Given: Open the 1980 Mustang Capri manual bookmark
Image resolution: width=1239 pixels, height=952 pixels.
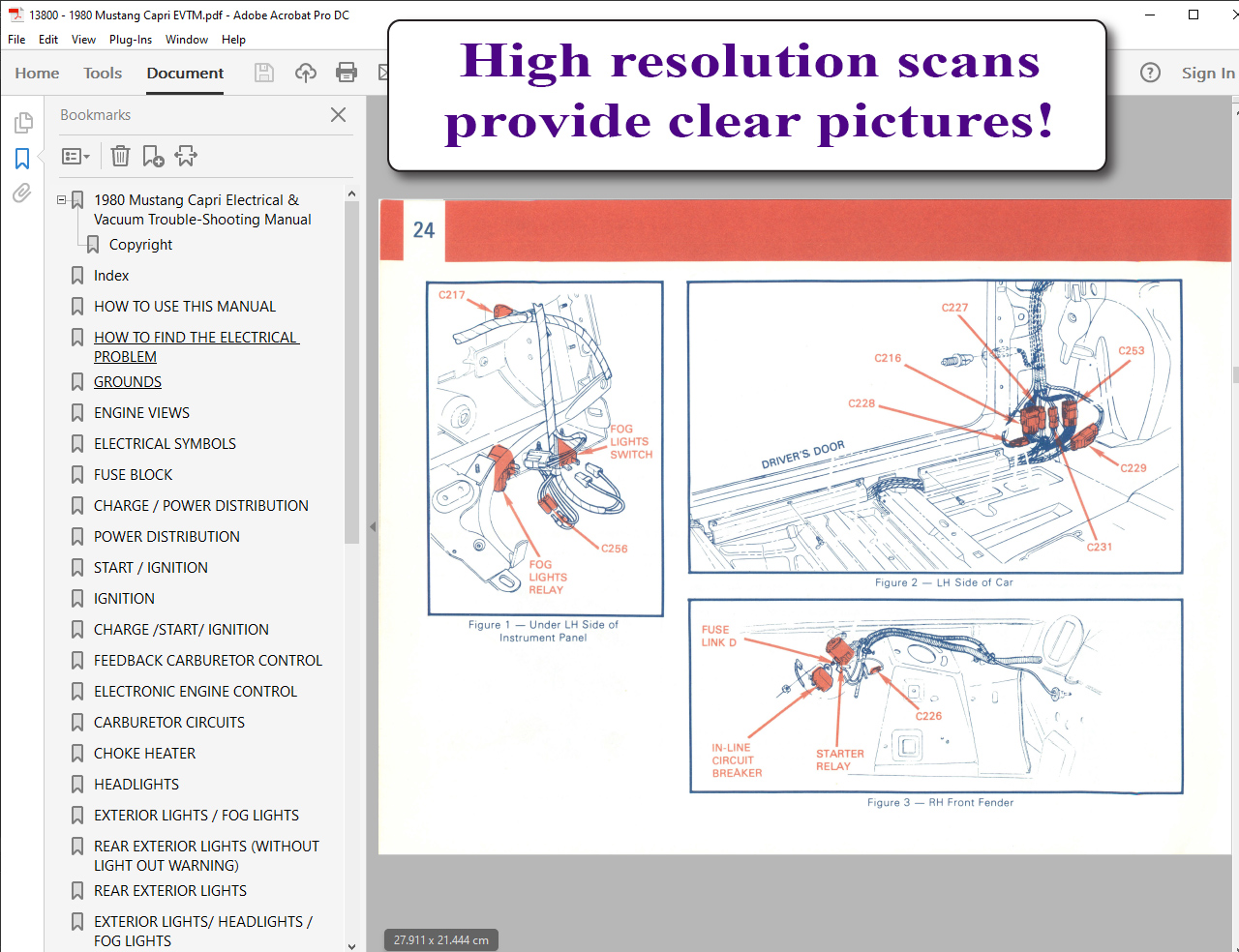Looking at the screenshot, I should pyautogui.click(x=202, y=210).
